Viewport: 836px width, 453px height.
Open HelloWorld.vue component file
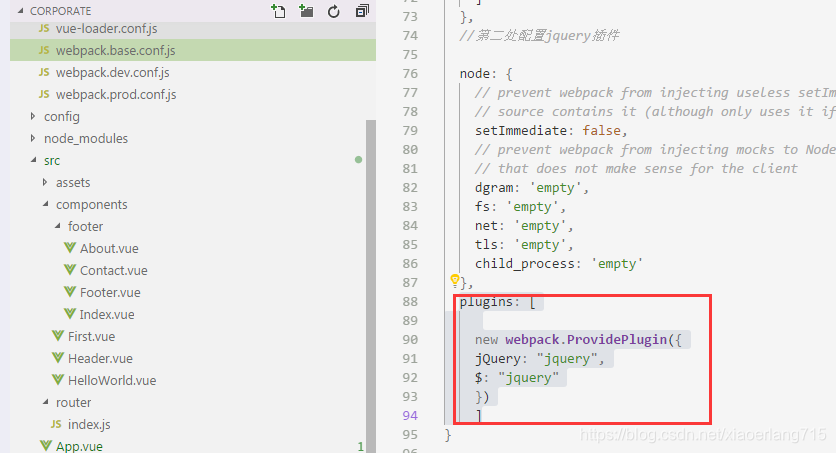112,381
